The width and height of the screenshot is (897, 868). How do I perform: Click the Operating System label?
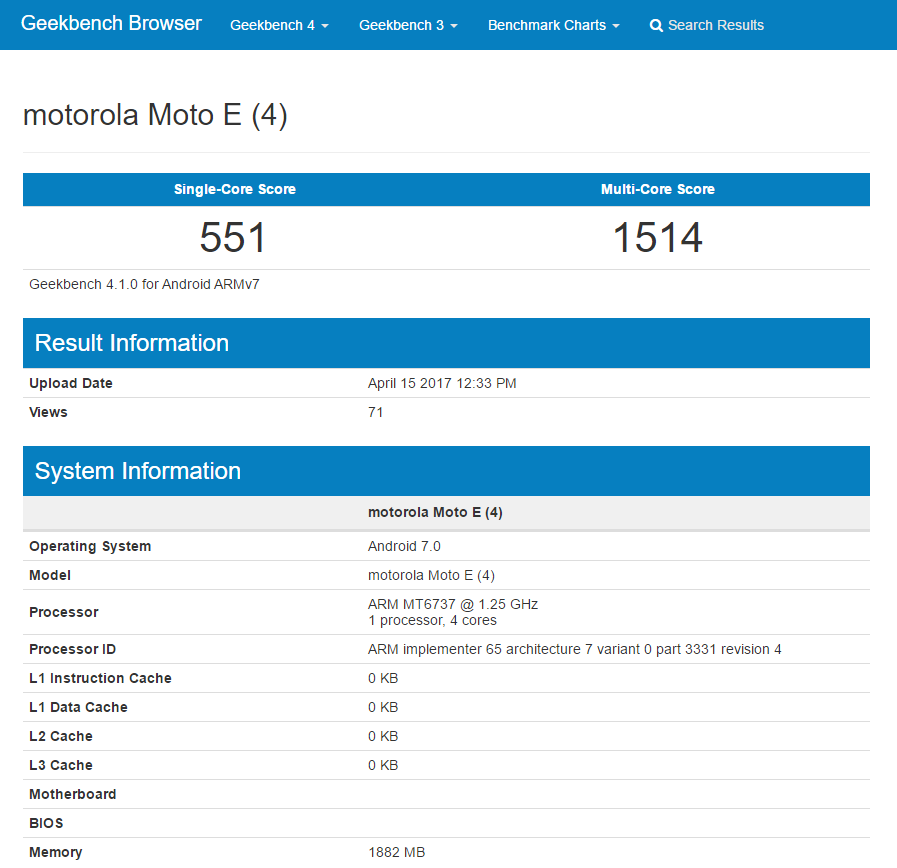[90, 546]
